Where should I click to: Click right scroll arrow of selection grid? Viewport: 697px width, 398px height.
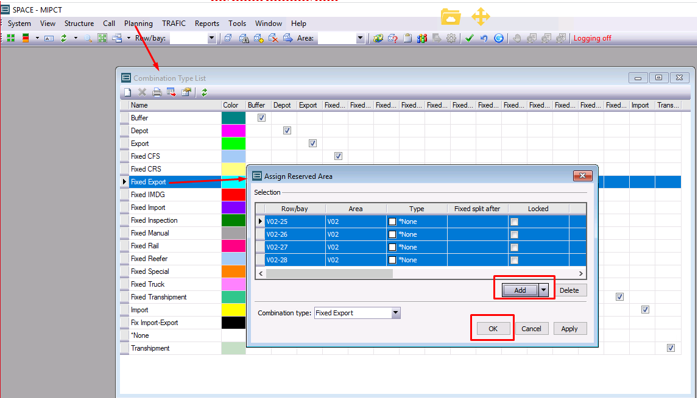581,273
